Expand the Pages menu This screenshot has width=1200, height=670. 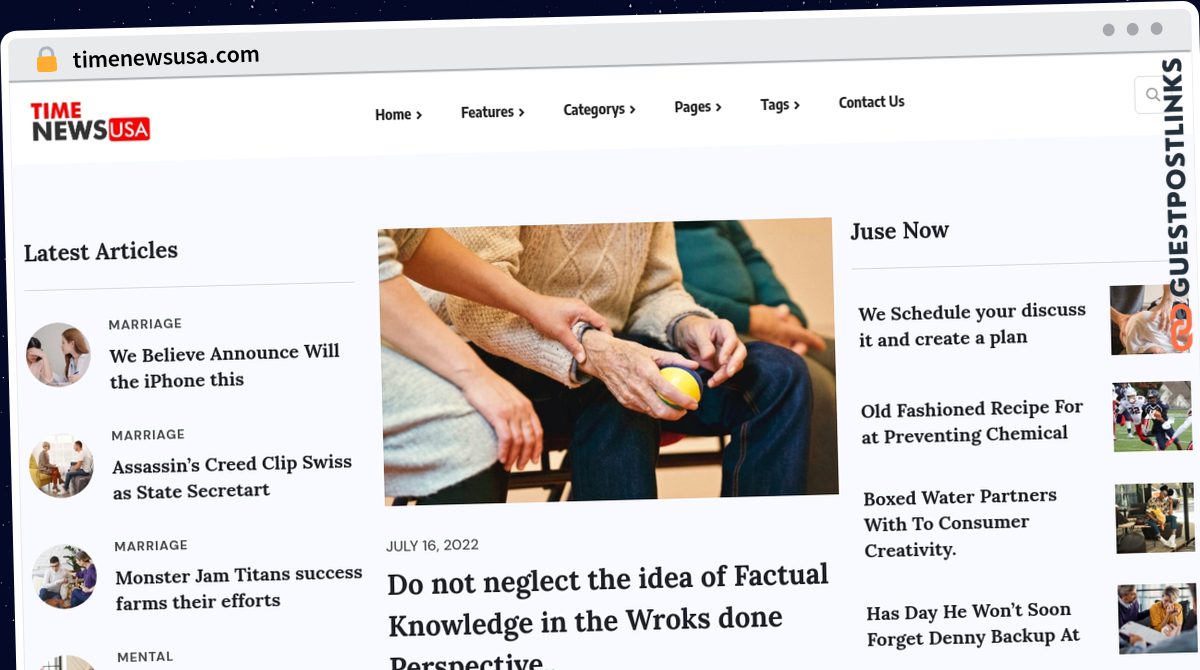[x=698, y=106]
